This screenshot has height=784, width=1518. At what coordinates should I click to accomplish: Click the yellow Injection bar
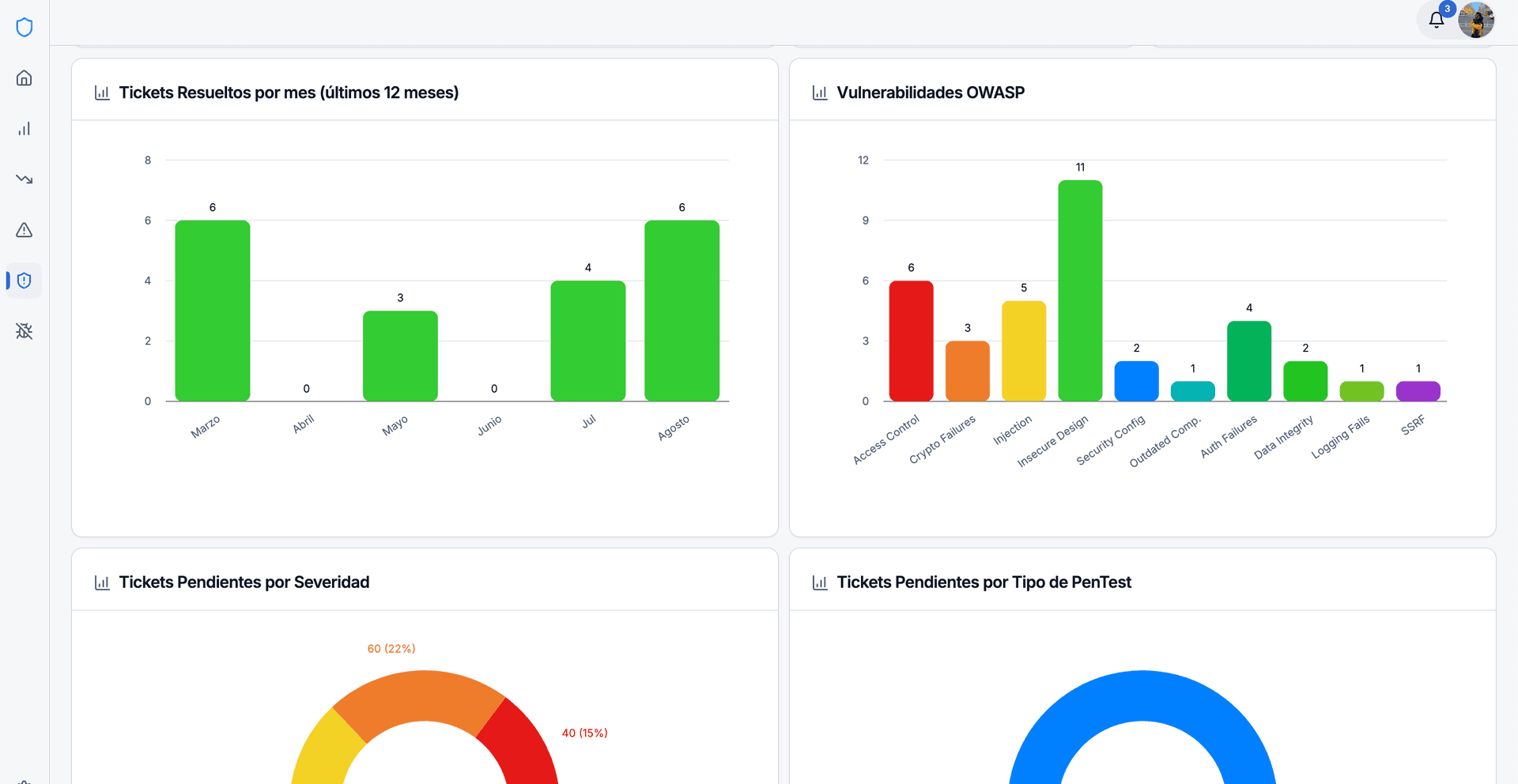coord(1024,351)
